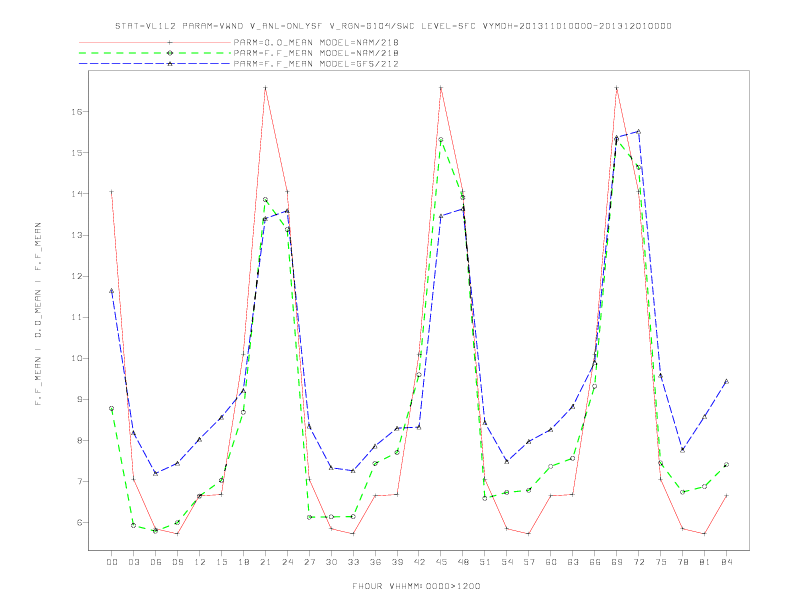Click x-axis tick label 24

tap(287, 562)
